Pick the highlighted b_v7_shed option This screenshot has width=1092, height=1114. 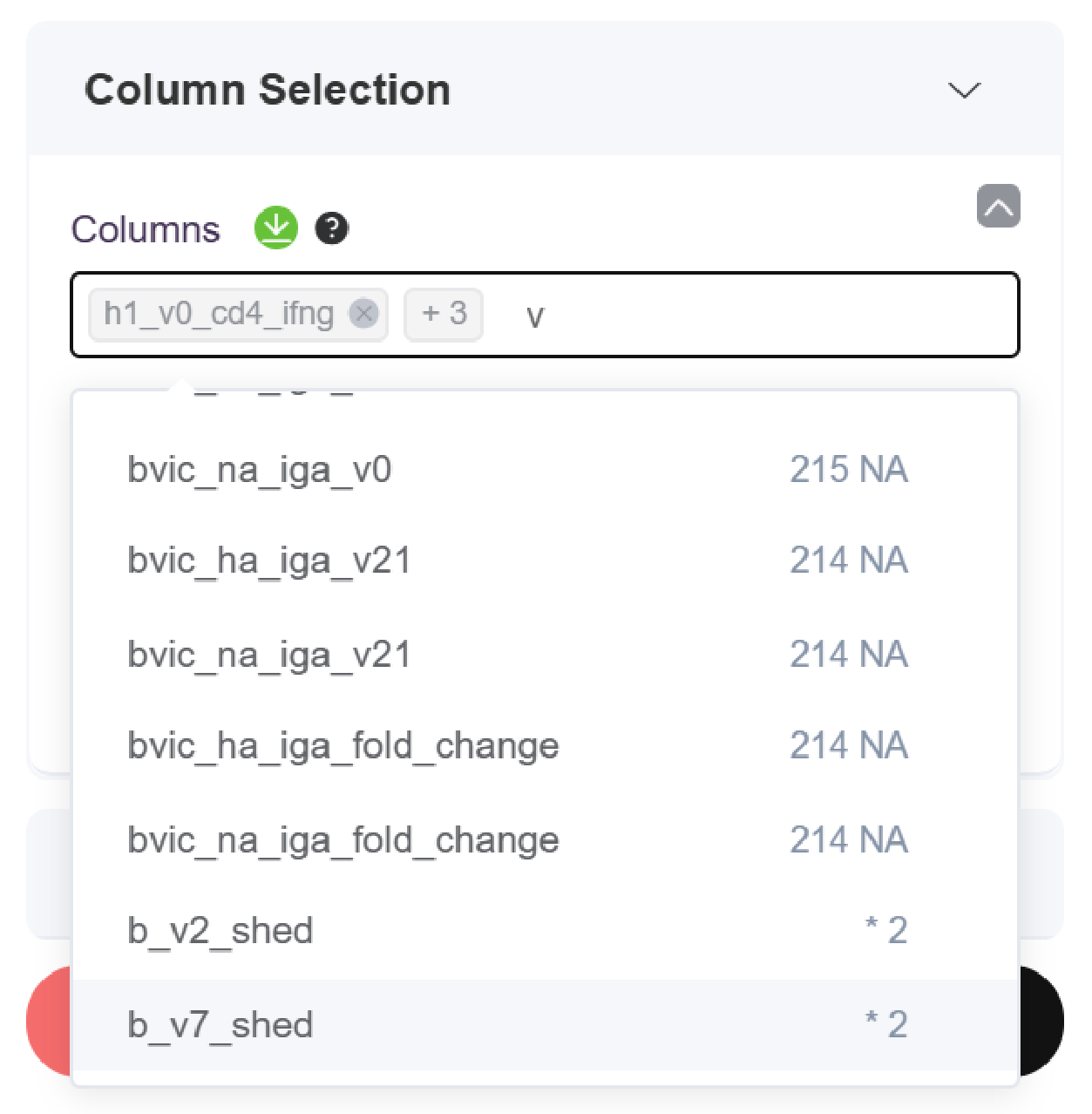(220, 1025)
